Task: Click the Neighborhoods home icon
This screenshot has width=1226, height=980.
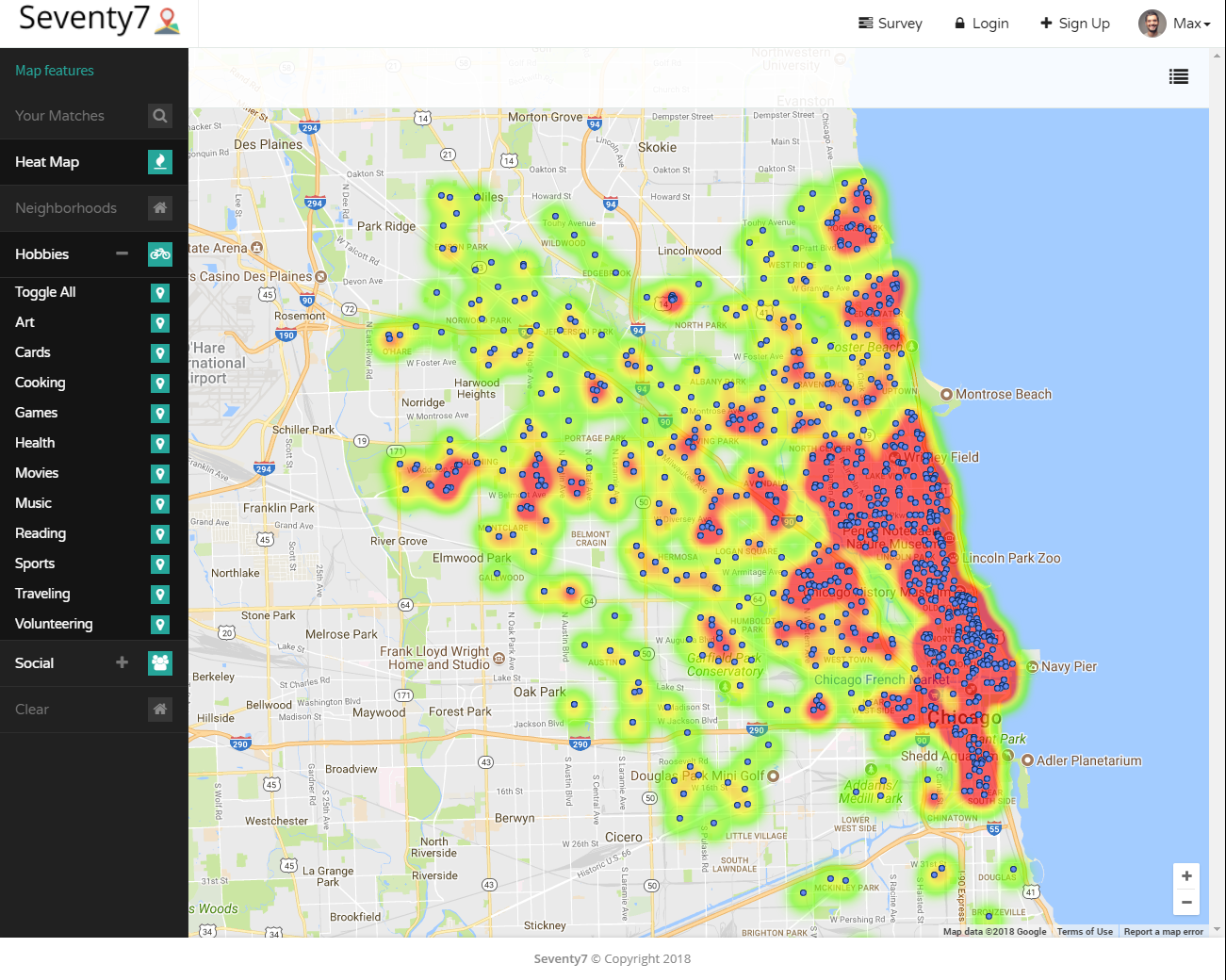Action: [x=160, y=208]
